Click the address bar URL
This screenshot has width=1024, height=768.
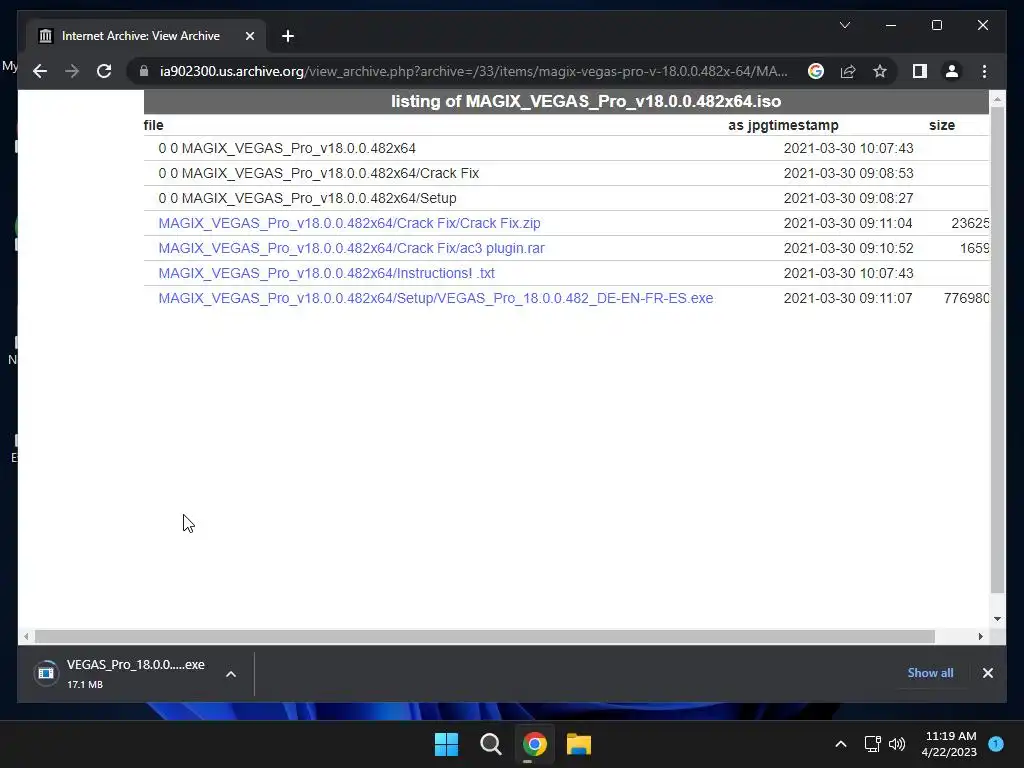pos(473,71)
